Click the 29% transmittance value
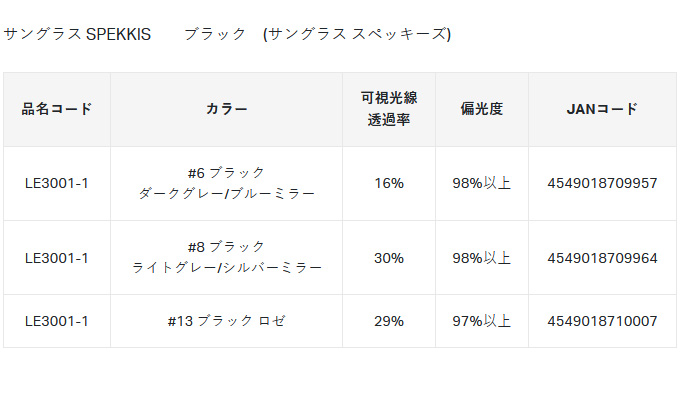680x406 pixels. [x=389, y=321]
